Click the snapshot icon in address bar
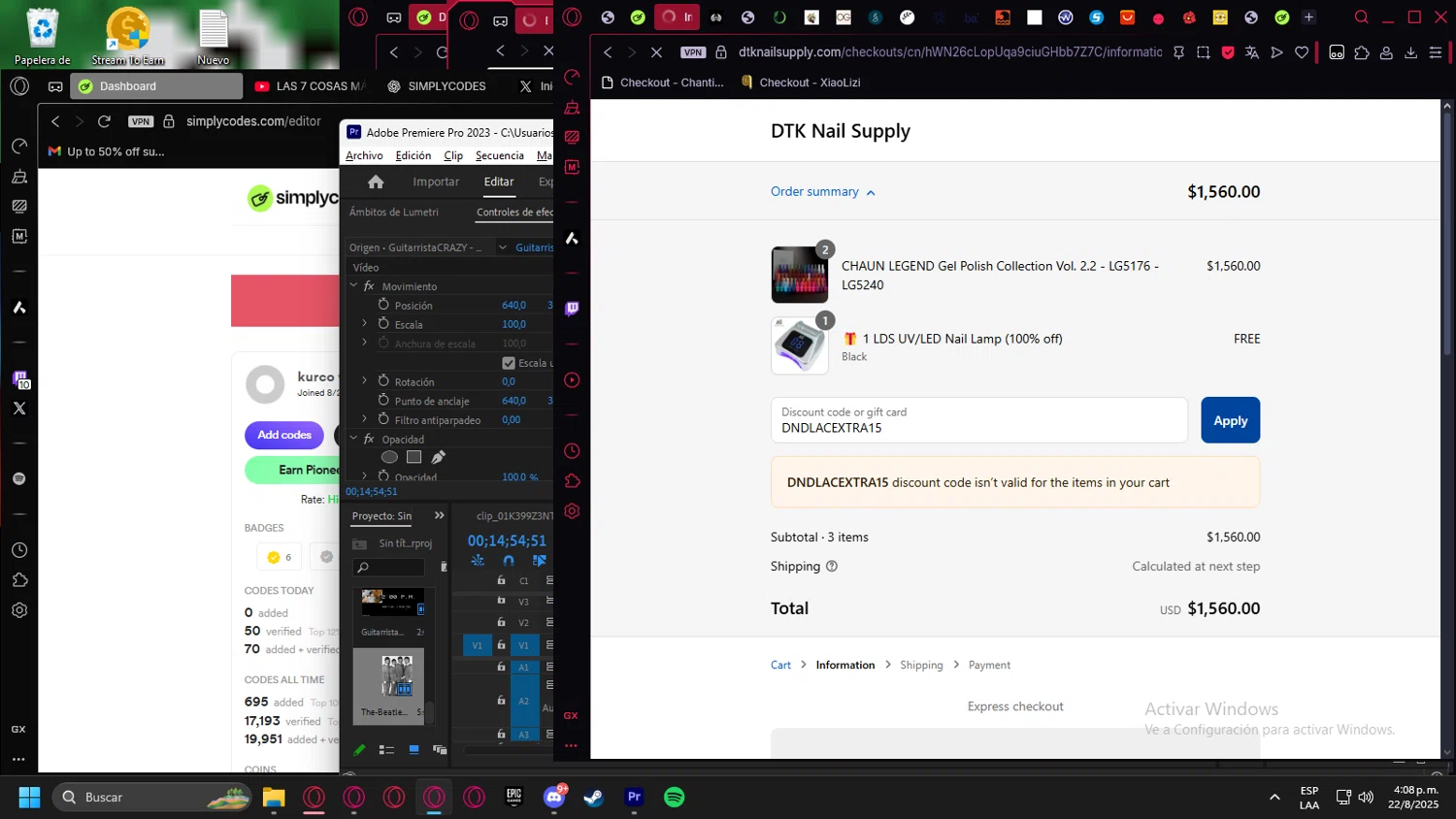 (1204, 52)
